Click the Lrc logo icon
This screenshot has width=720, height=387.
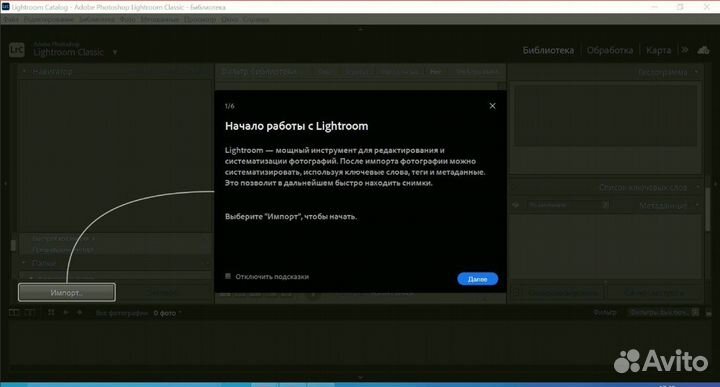pos(17,50)
